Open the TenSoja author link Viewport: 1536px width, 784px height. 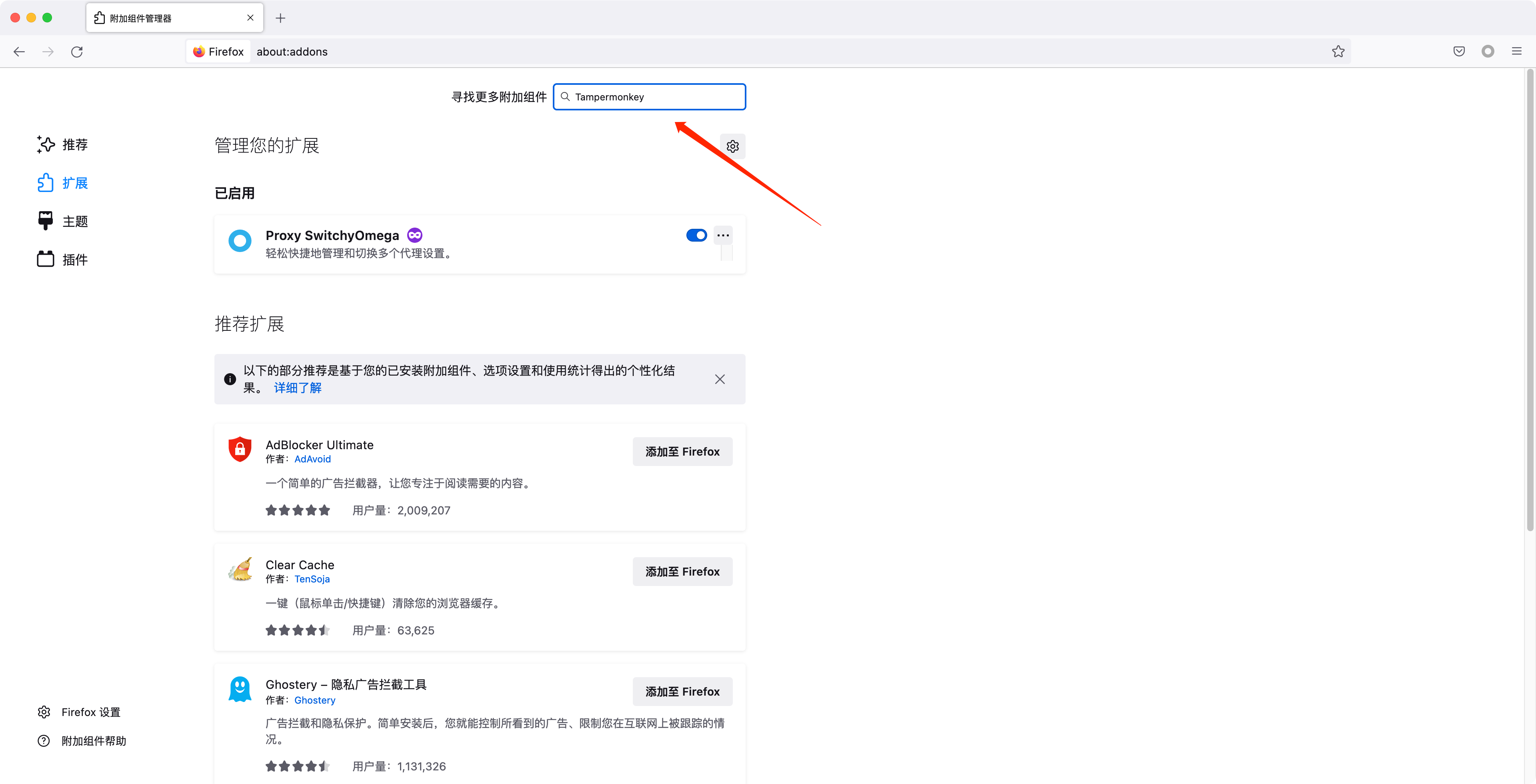tap(312, 579)
